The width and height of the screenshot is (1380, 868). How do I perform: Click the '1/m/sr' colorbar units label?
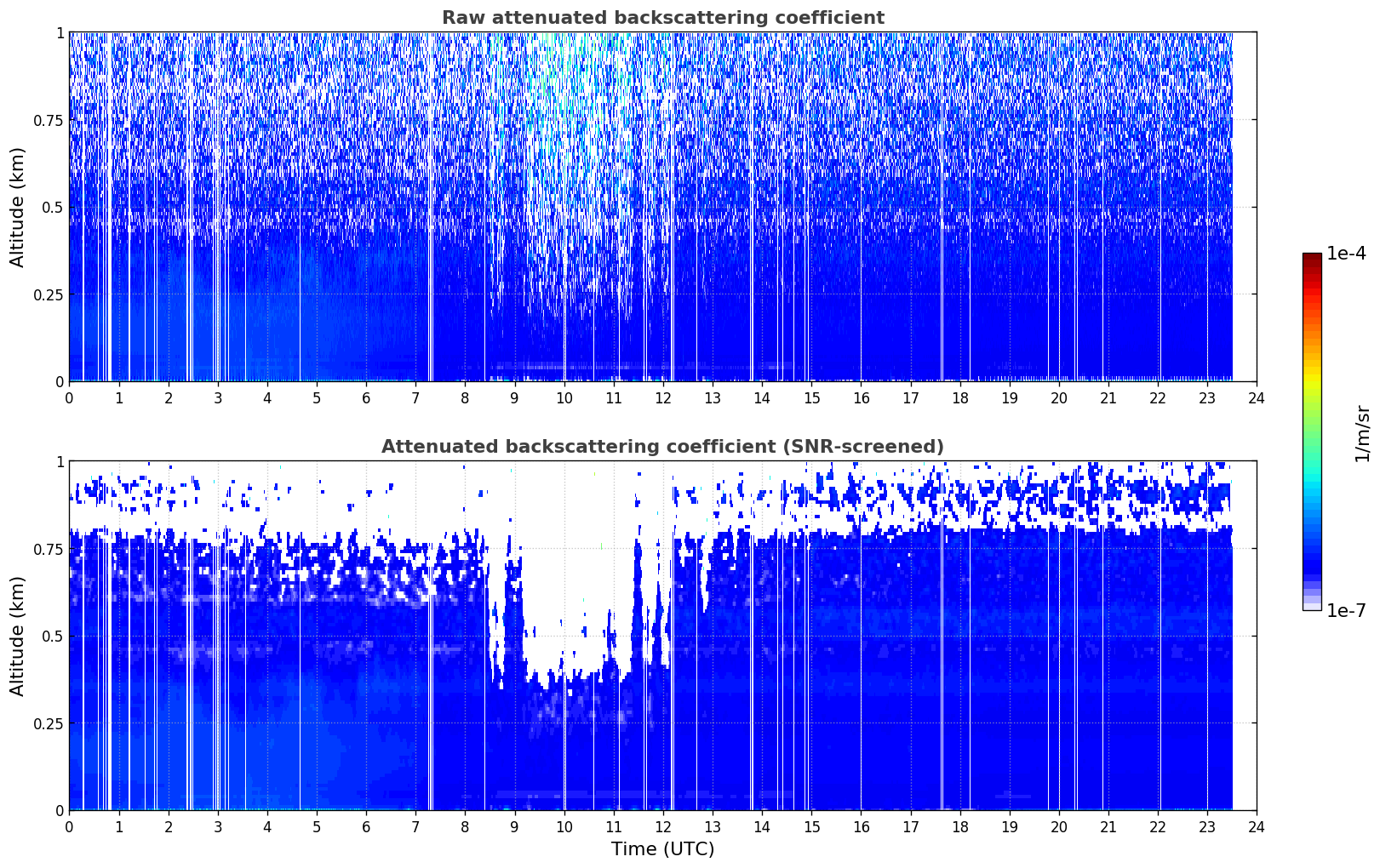1362,432
